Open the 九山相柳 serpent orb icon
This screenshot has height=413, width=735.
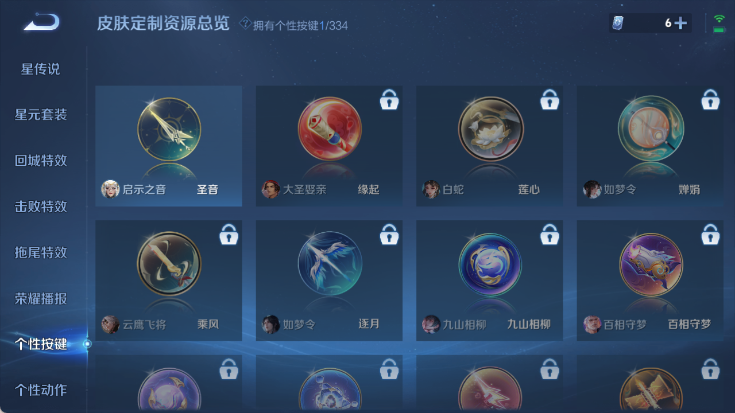(490, 264)
